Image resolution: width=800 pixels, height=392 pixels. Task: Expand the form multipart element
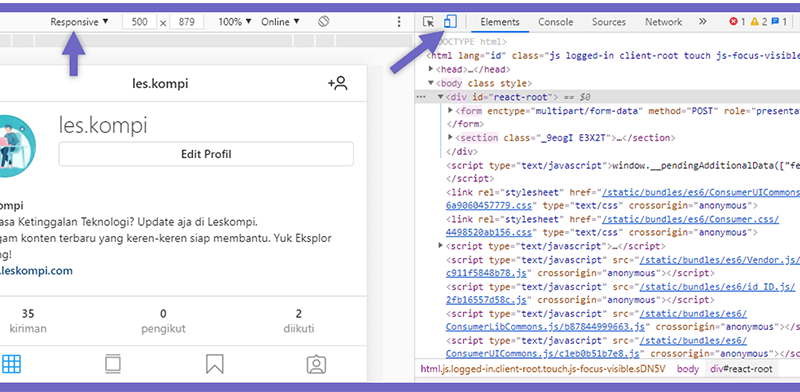coord(450,110)
